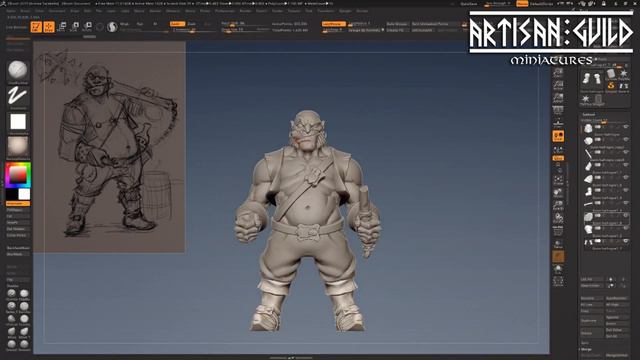
Task: Expand the Merge section in Subtool panel
Action: click(x=586, y=349)
